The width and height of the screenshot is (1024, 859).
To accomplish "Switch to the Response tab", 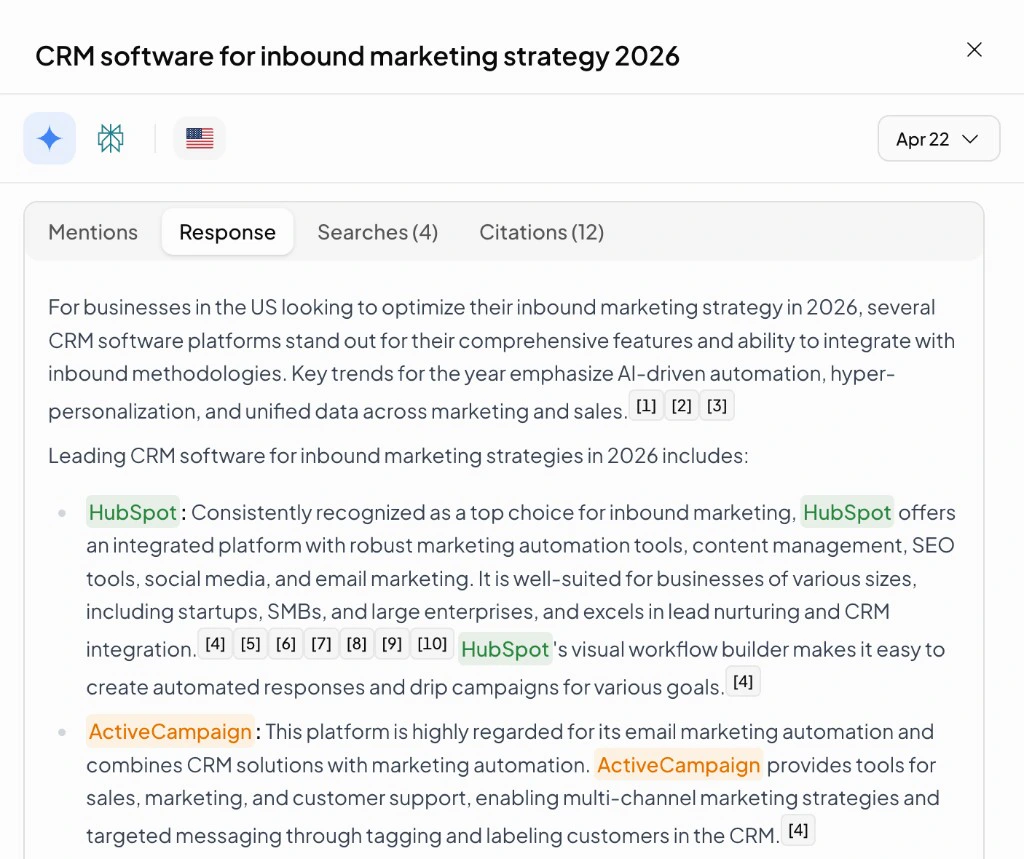I will (x=227, y=232).
